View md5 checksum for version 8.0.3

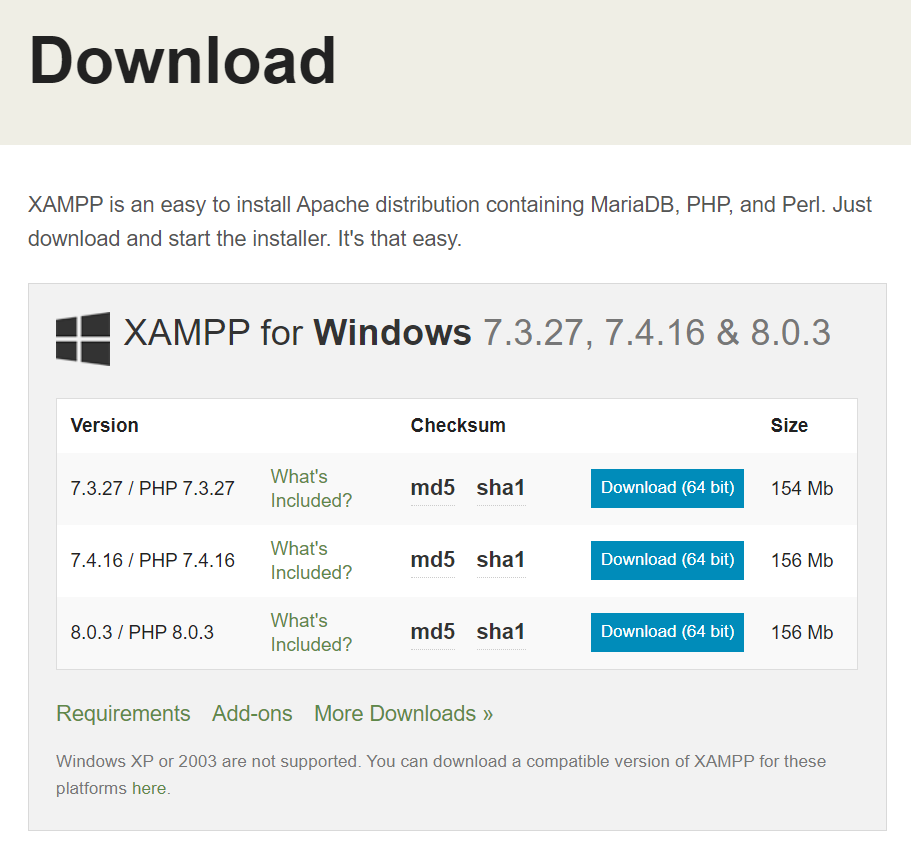click(432, 632)
